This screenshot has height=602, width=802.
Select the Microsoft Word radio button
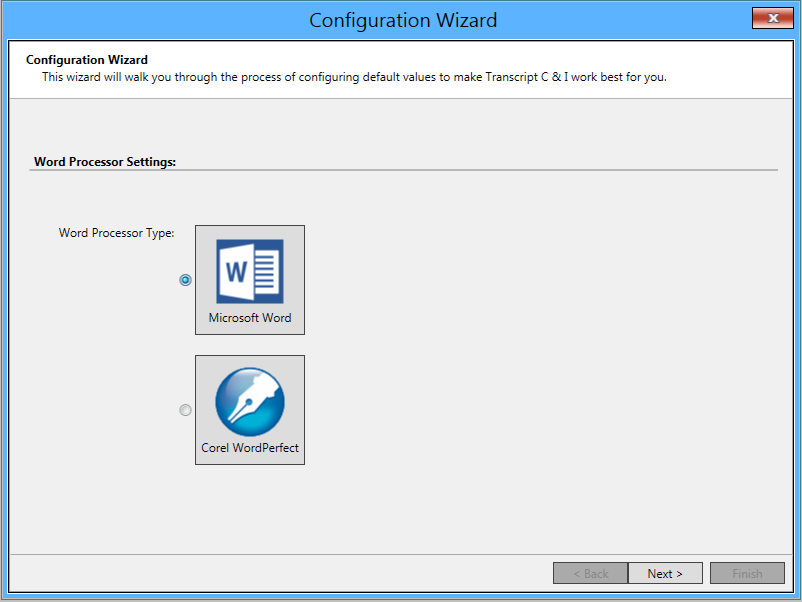tap(185, 280)
